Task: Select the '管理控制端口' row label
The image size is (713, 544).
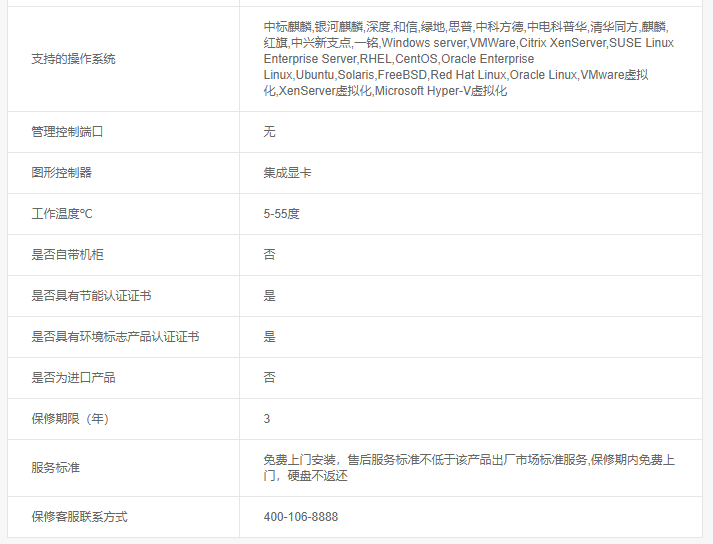Action: [67, 132]
